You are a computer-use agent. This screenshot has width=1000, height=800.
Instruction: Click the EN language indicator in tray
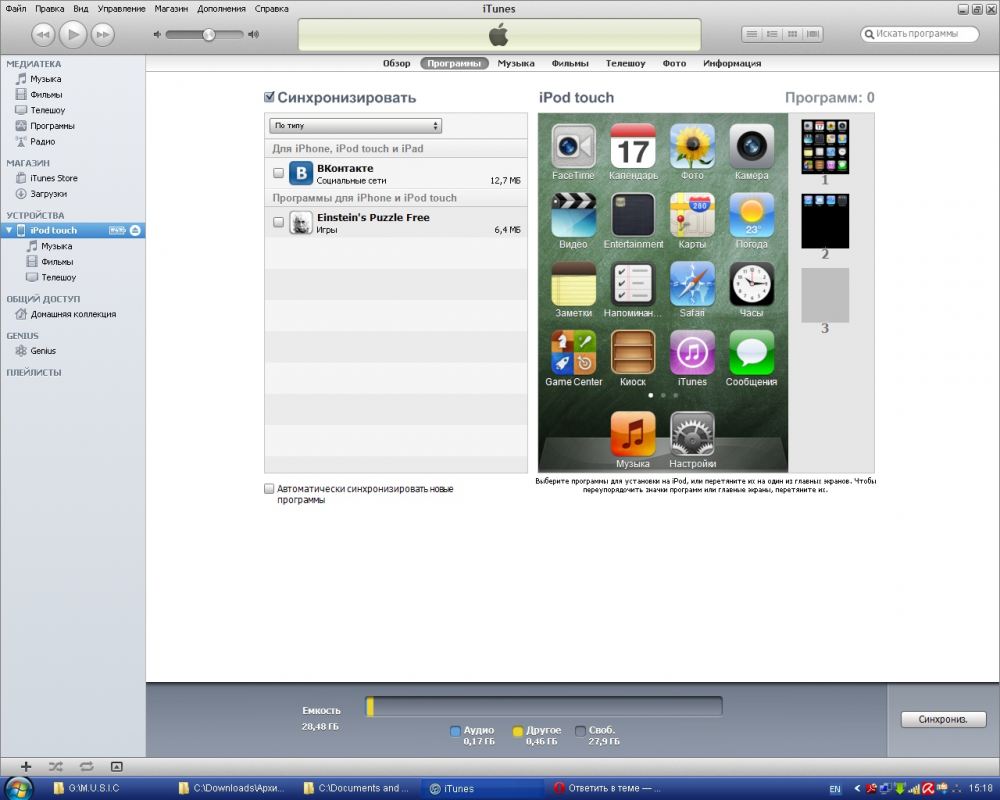(835, 789)
